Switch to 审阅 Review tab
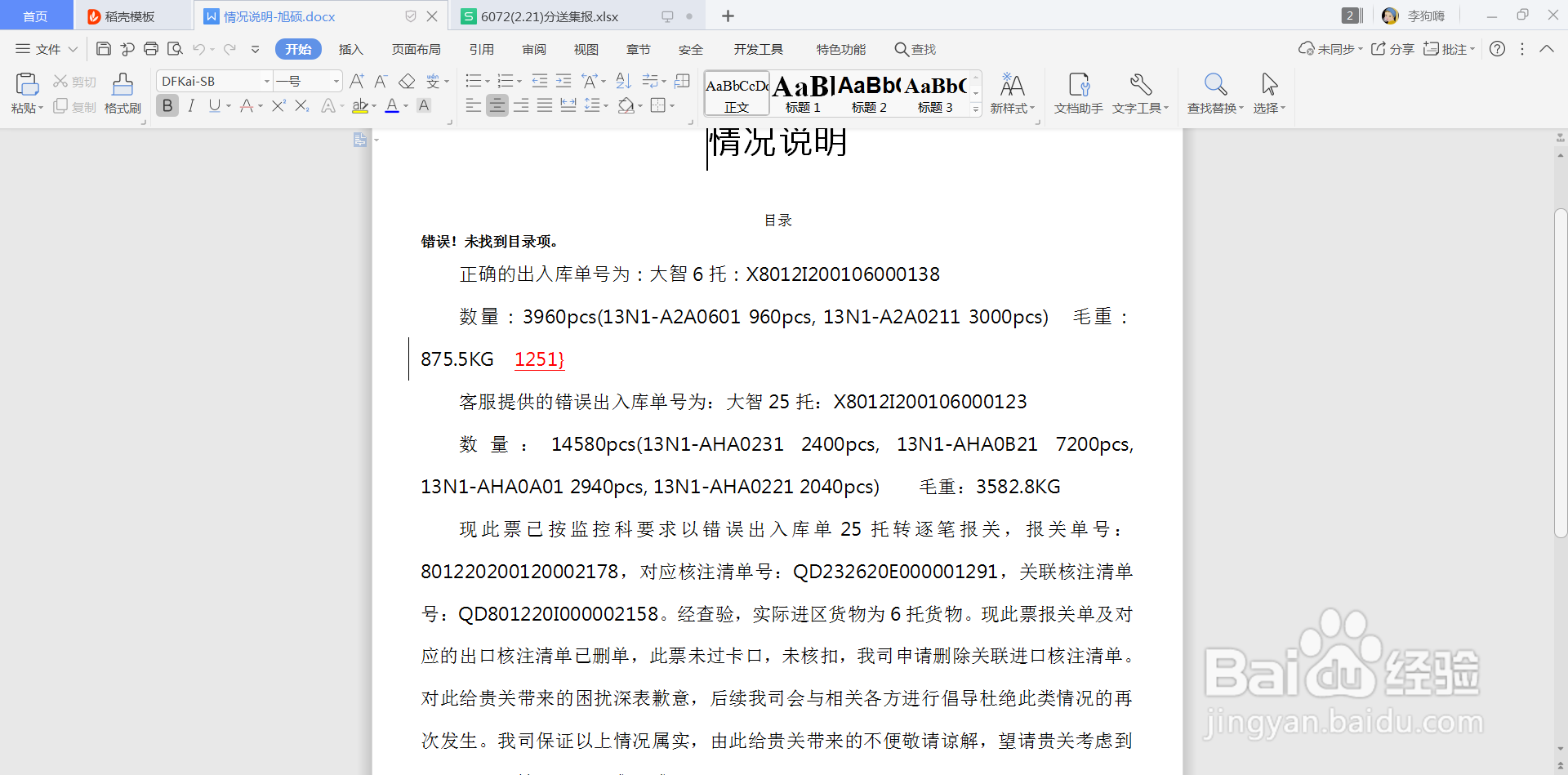 point(534,49)
